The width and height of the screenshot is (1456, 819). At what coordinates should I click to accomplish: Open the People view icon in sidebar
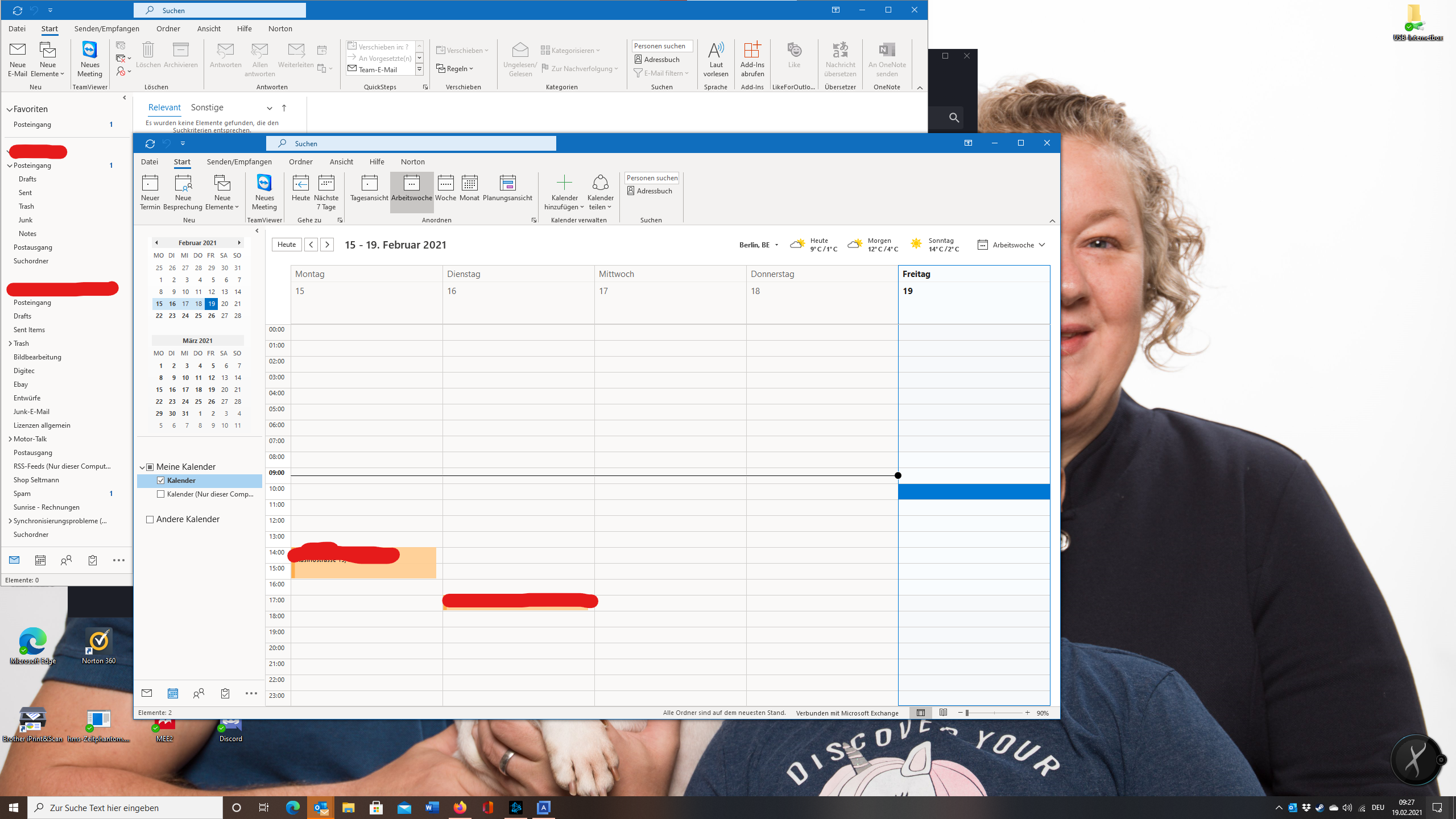tap(199, 693)
